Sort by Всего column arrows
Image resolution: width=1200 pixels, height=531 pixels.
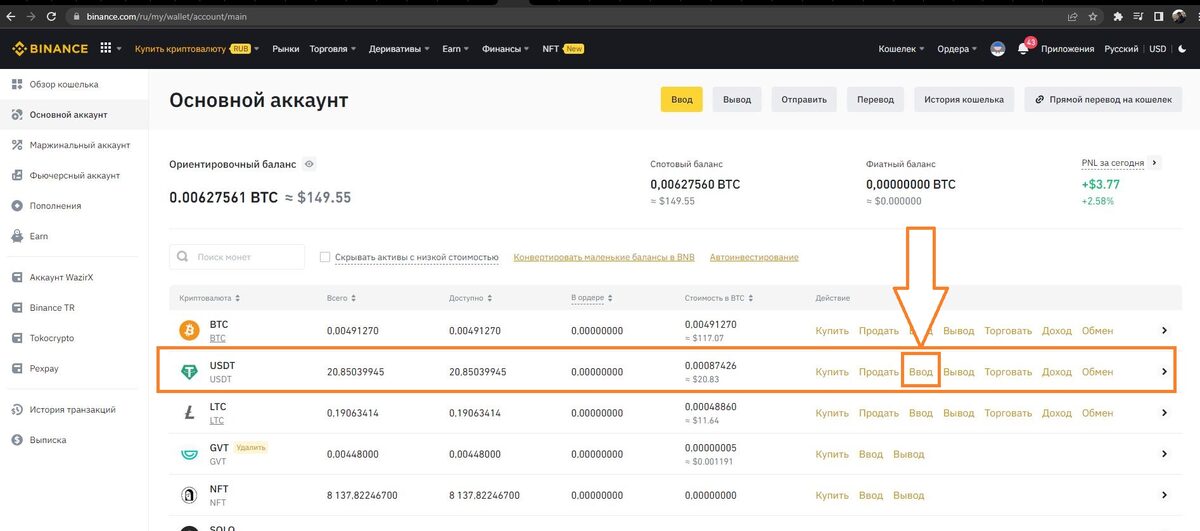(x=354, y=298)
